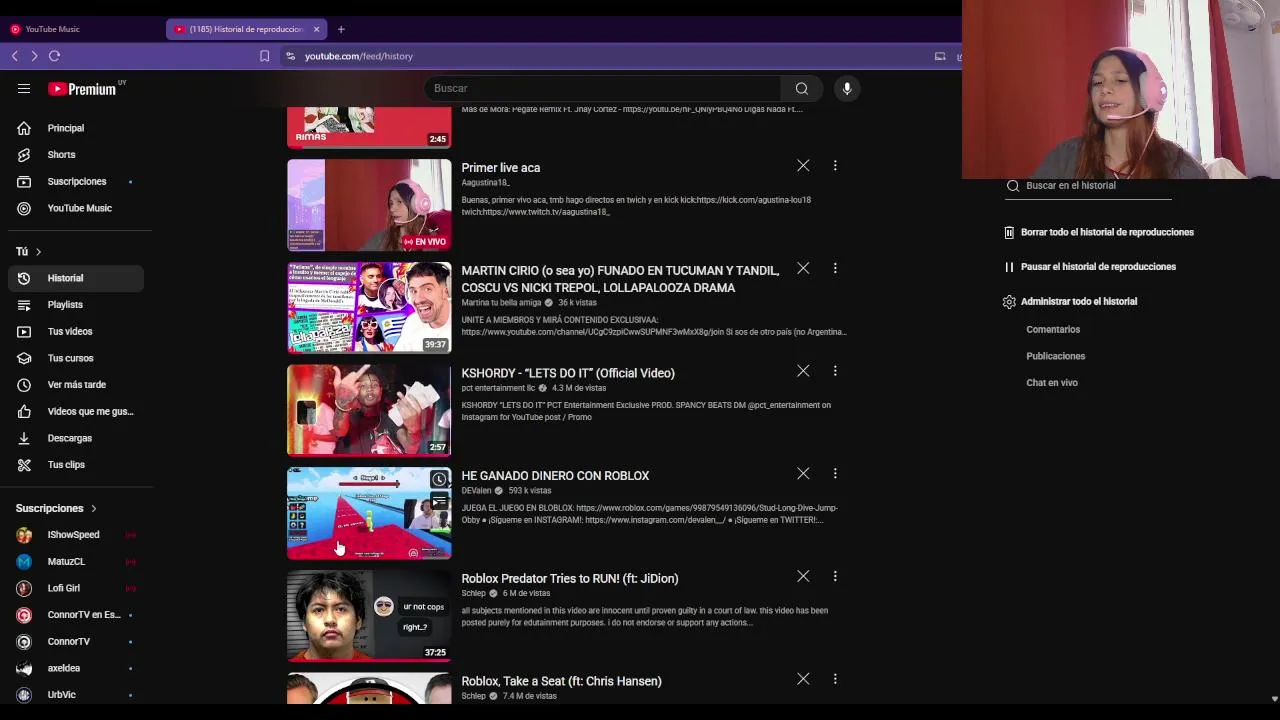1280x720 pixels.
Task: Open more options for Roblox Predator video
Action: coord(835,576)
